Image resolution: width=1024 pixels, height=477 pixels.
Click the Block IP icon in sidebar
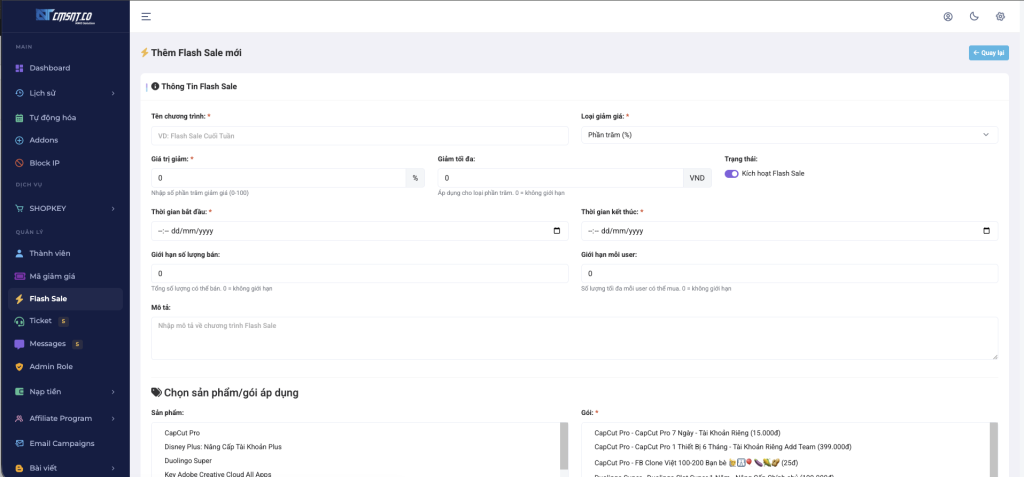(19, 163)
